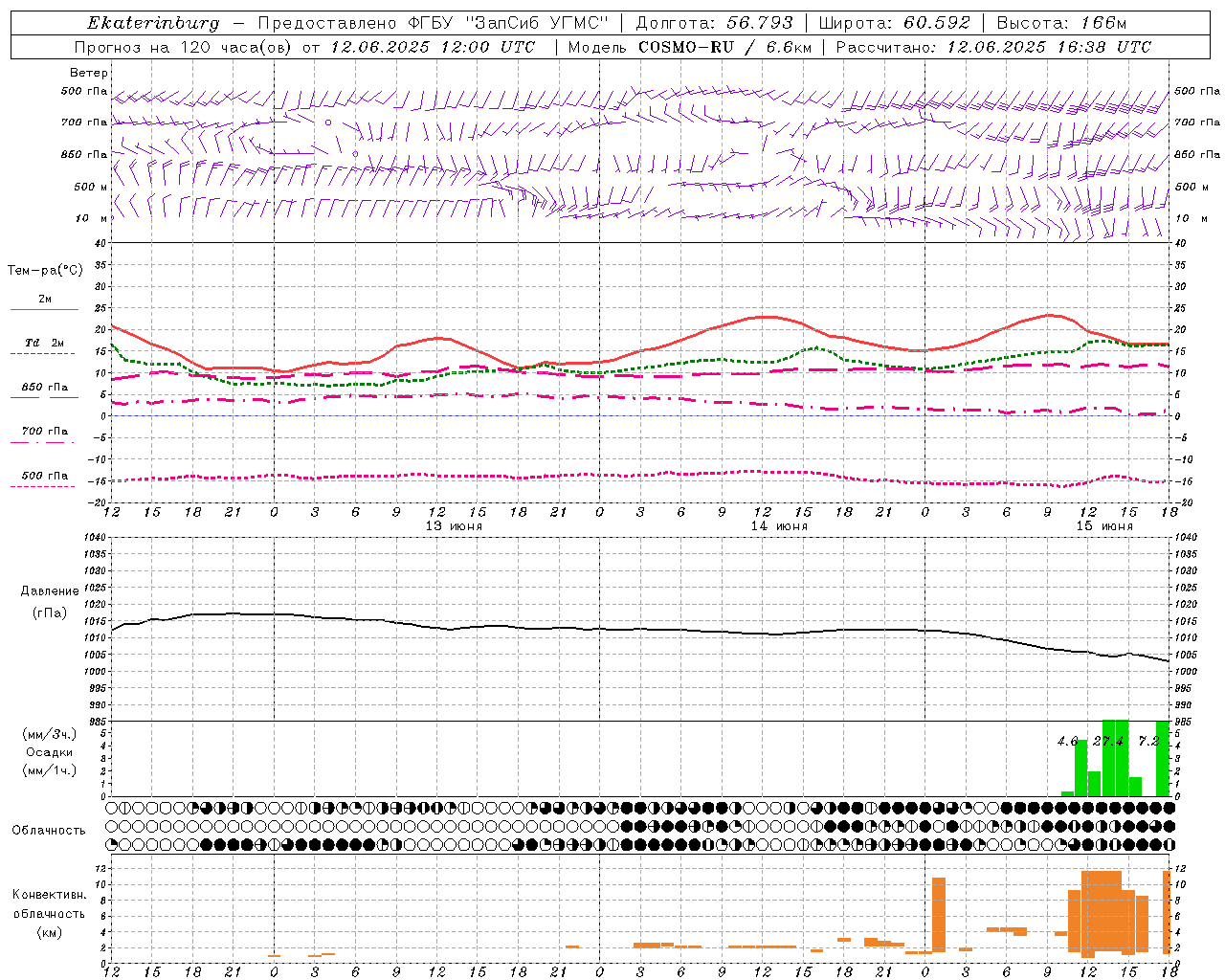Click the '700 гПа' temperature legend entry
Image resolution: width=1225 pixels, height=980 pixels.
point(44,432)
